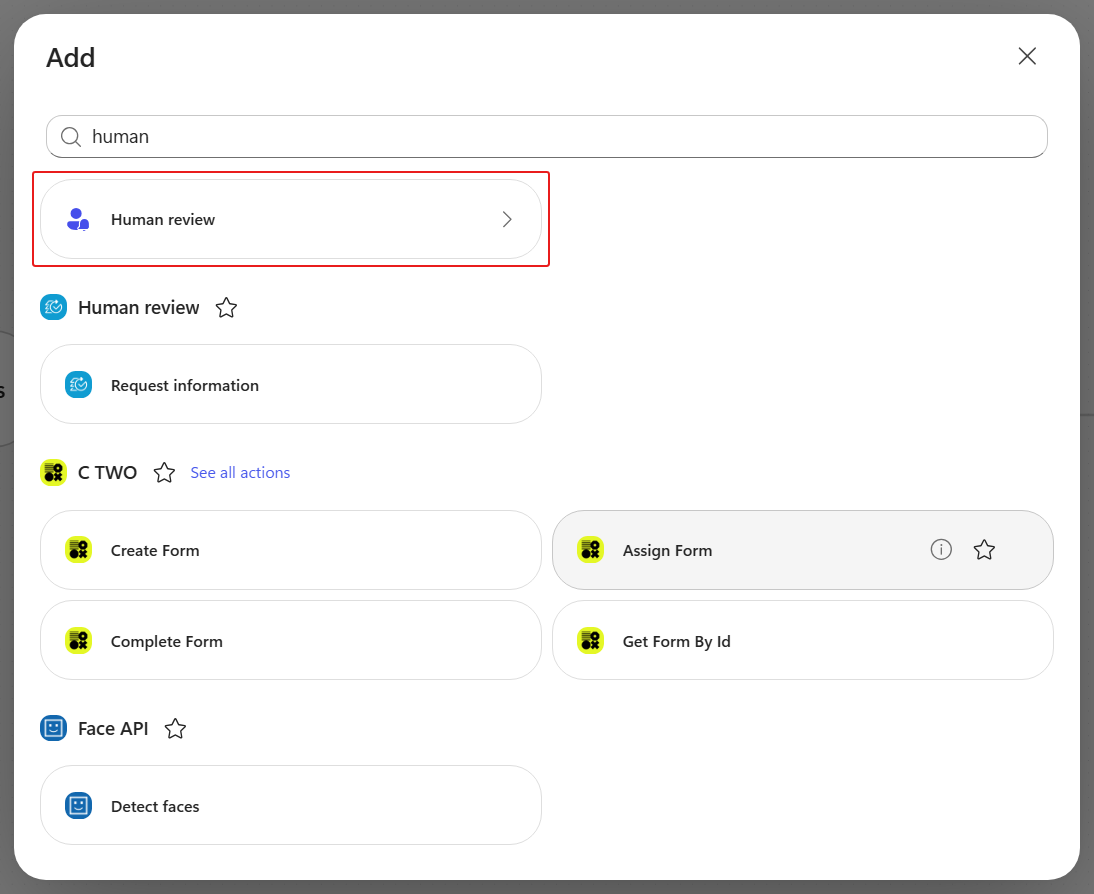The width and height of the screenshot is (1094, 894).
Task: Click the Get Form By Id icon
Action: pos(590,640)
